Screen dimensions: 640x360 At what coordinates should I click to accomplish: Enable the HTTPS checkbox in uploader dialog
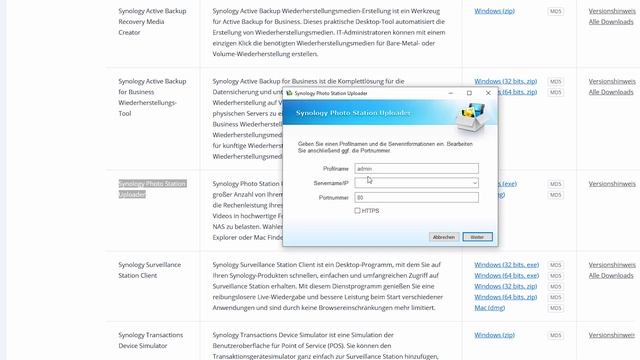(358, 211)
